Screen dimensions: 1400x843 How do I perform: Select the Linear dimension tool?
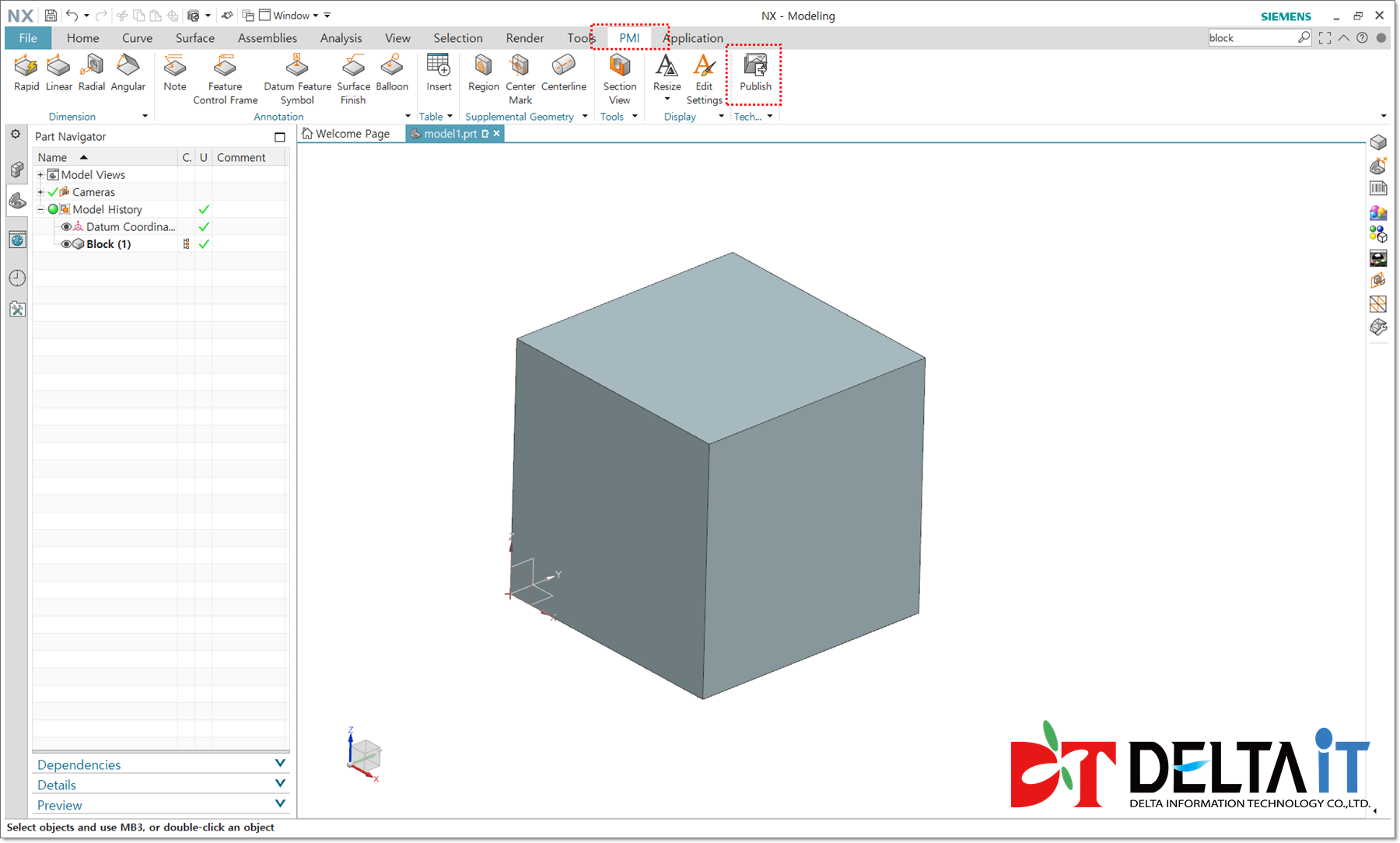tap(58, 74)
